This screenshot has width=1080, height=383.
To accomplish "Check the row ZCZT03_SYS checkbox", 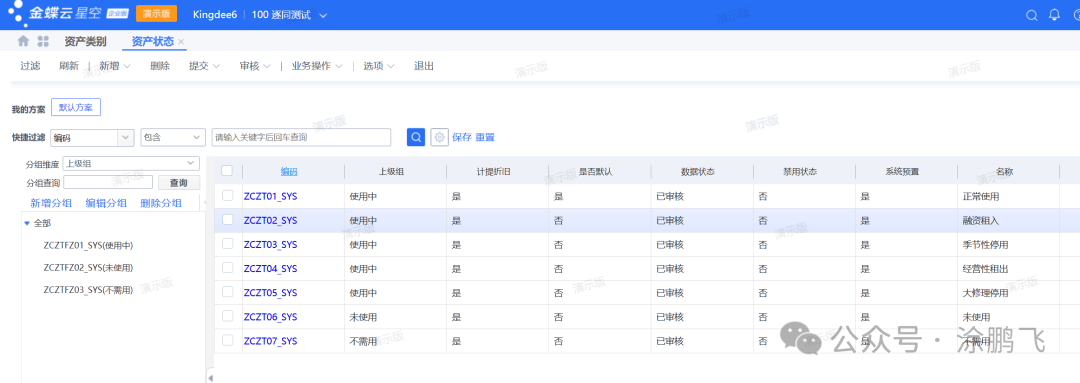I will pyautogui.click(x=227, y=245).
